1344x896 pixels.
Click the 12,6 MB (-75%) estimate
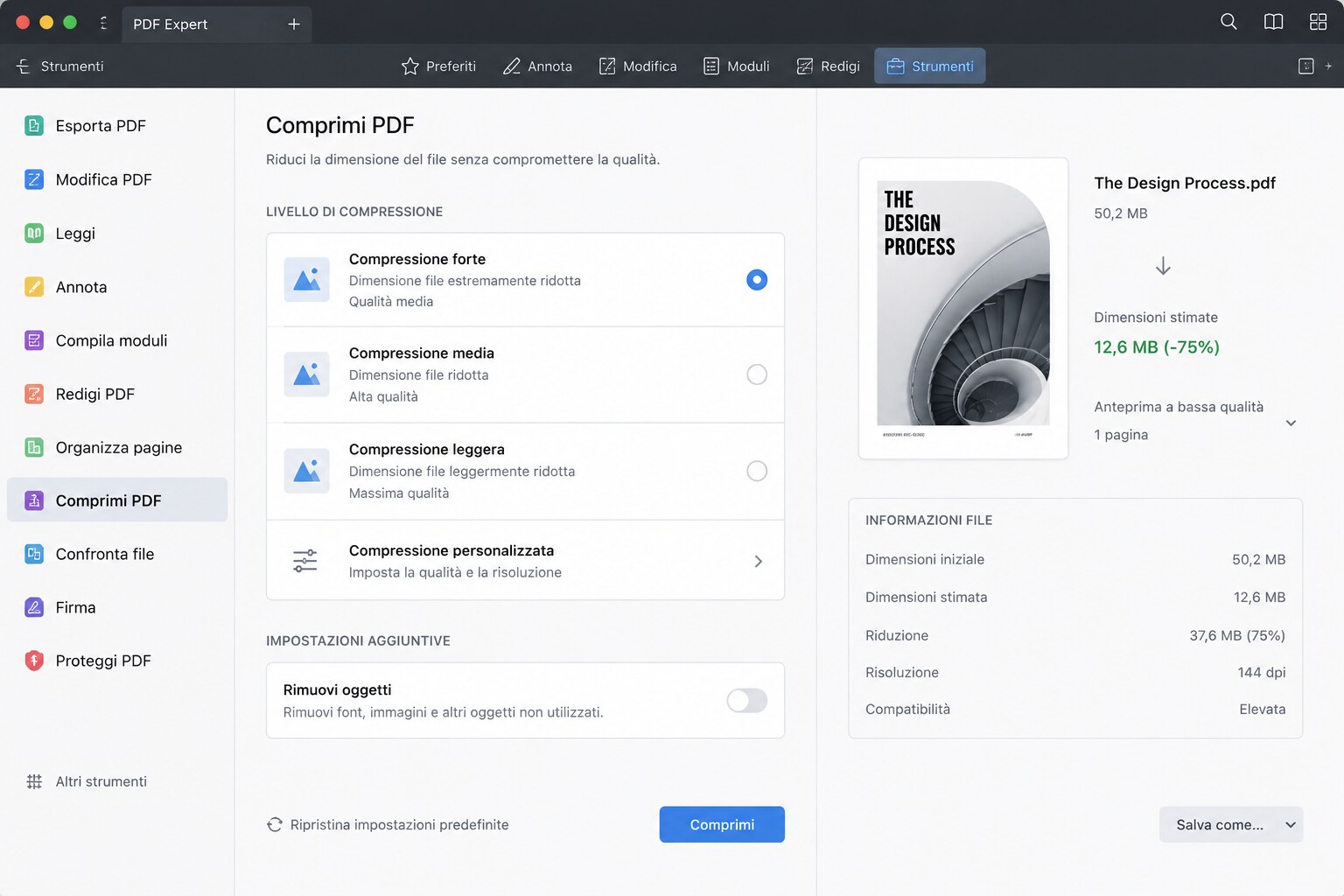[x=1157, y=347]
